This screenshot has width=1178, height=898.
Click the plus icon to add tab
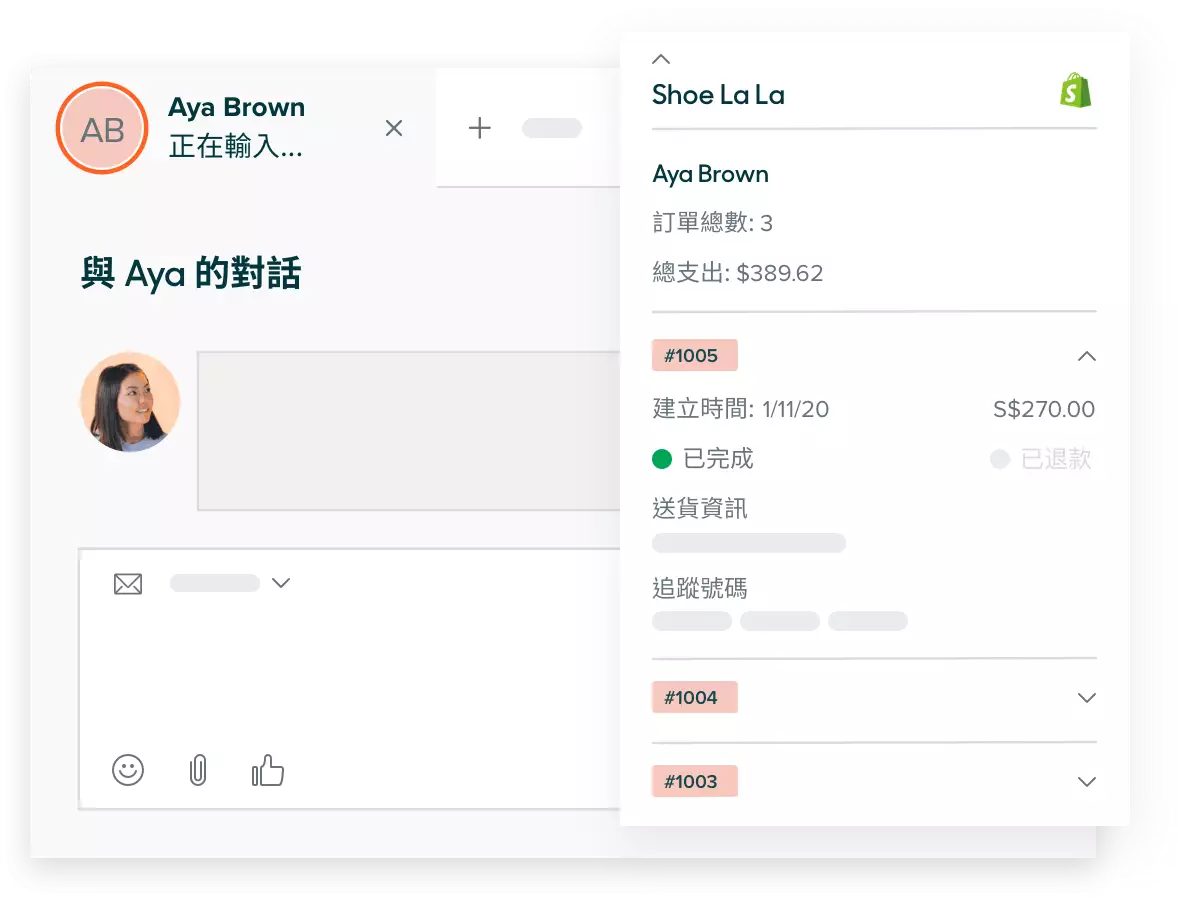tap(480, 128)
